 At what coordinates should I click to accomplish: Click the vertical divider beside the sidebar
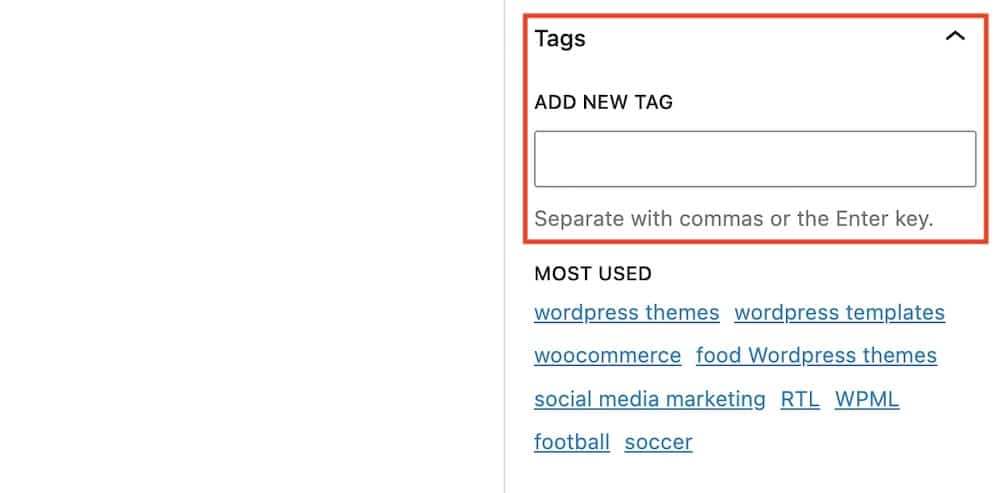[x=504, y=246]
